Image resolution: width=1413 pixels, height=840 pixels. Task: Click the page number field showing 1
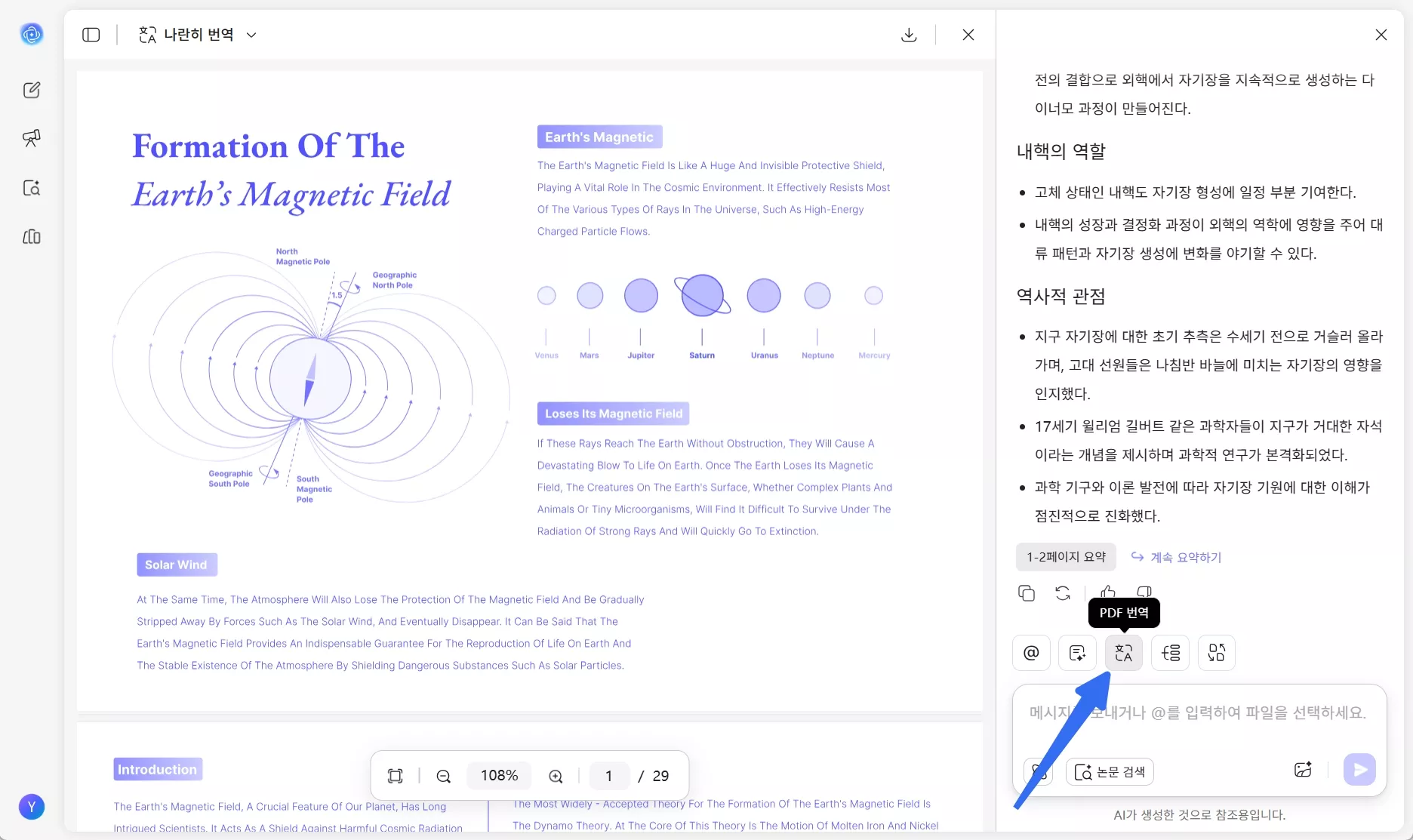coord(608,776)
